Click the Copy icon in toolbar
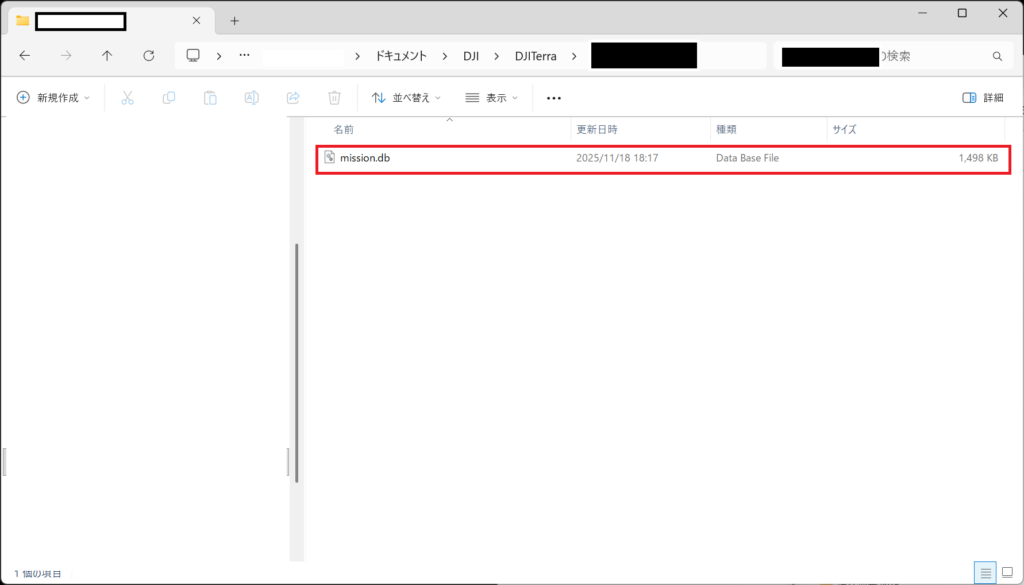 tap(169, 98)
